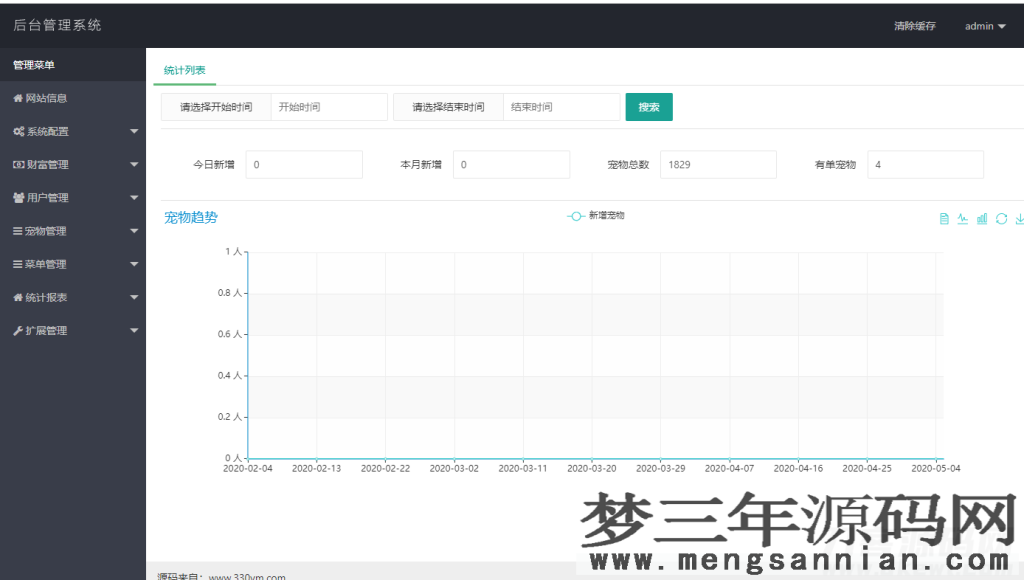Expand the 统计报表 sidebar section
The width and height of the screenshot is (1024, 580).
point(60,297)
